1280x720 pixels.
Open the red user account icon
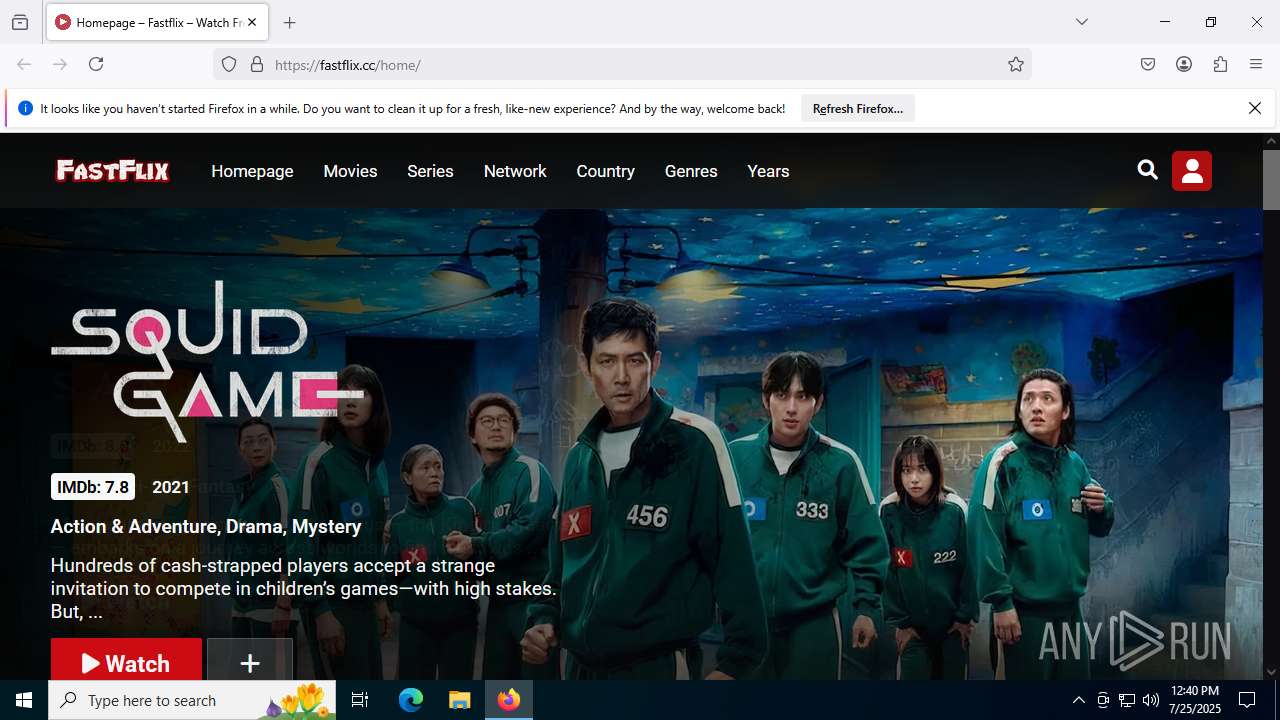[1192, 171]
